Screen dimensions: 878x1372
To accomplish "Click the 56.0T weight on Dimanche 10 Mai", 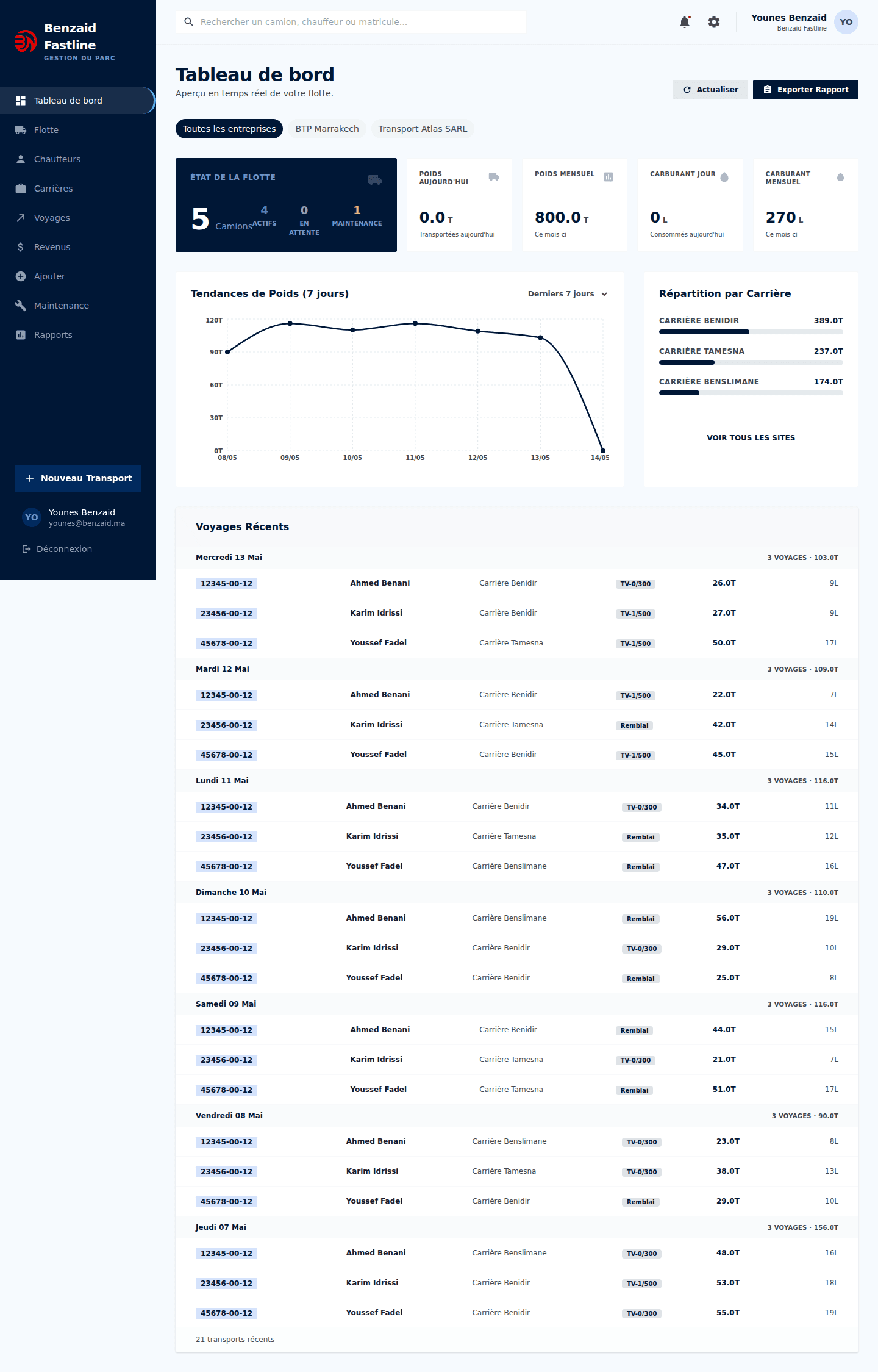I will 728,918.
